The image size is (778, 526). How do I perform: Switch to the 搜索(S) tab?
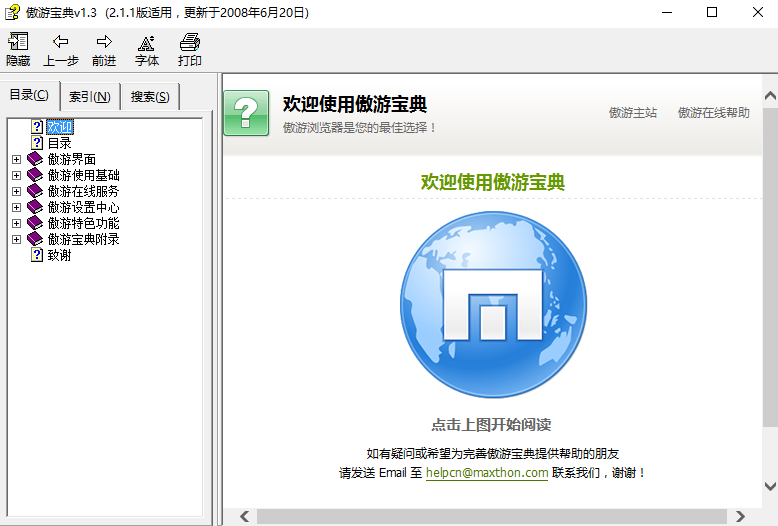point(150,96)
